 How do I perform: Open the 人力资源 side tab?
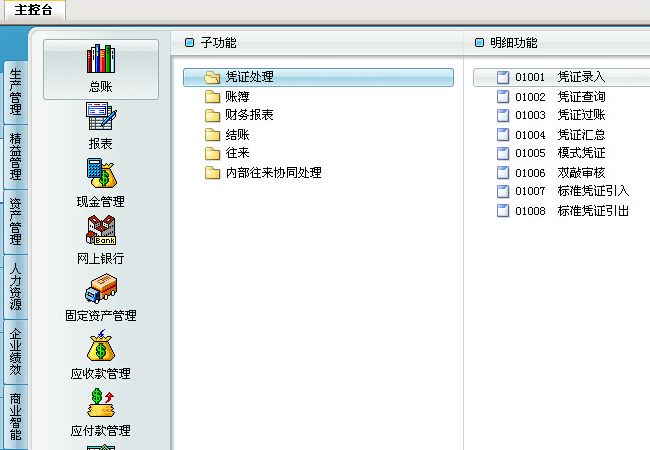(16, 287)
